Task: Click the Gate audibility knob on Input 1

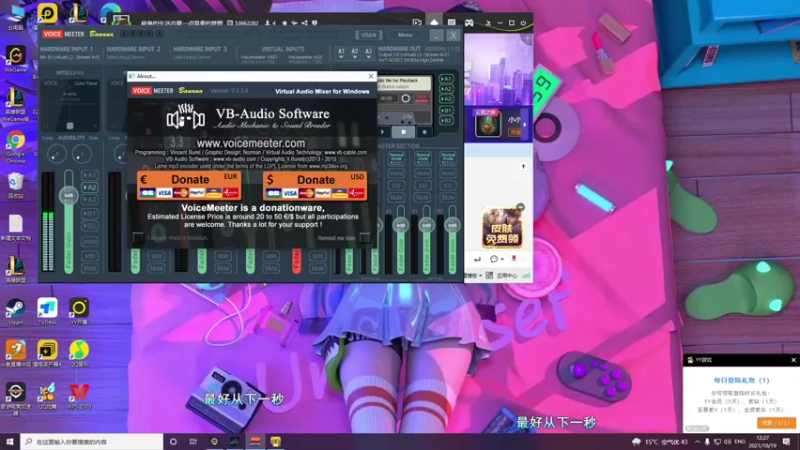Action: (x=82, y=154)
